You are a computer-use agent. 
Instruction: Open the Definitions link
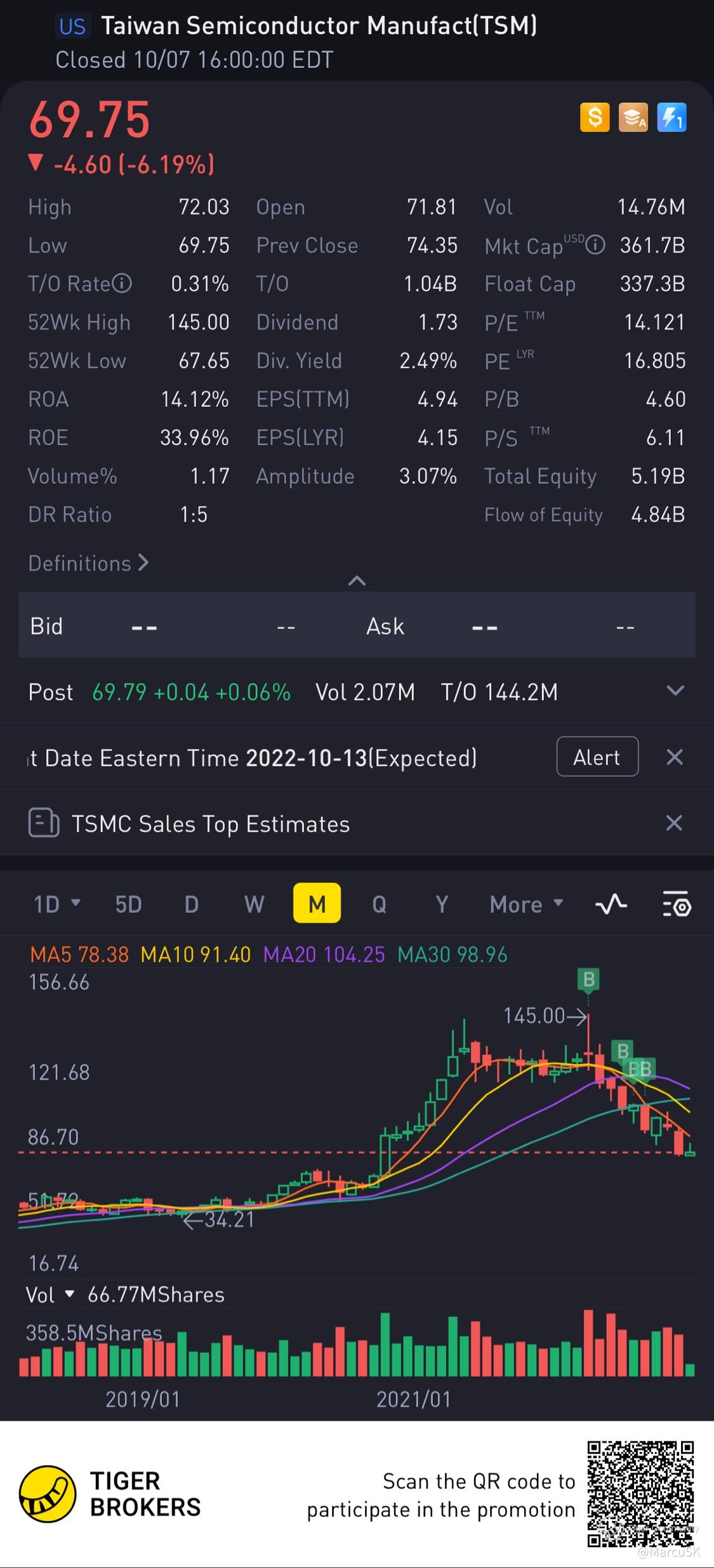coord(88,563)
